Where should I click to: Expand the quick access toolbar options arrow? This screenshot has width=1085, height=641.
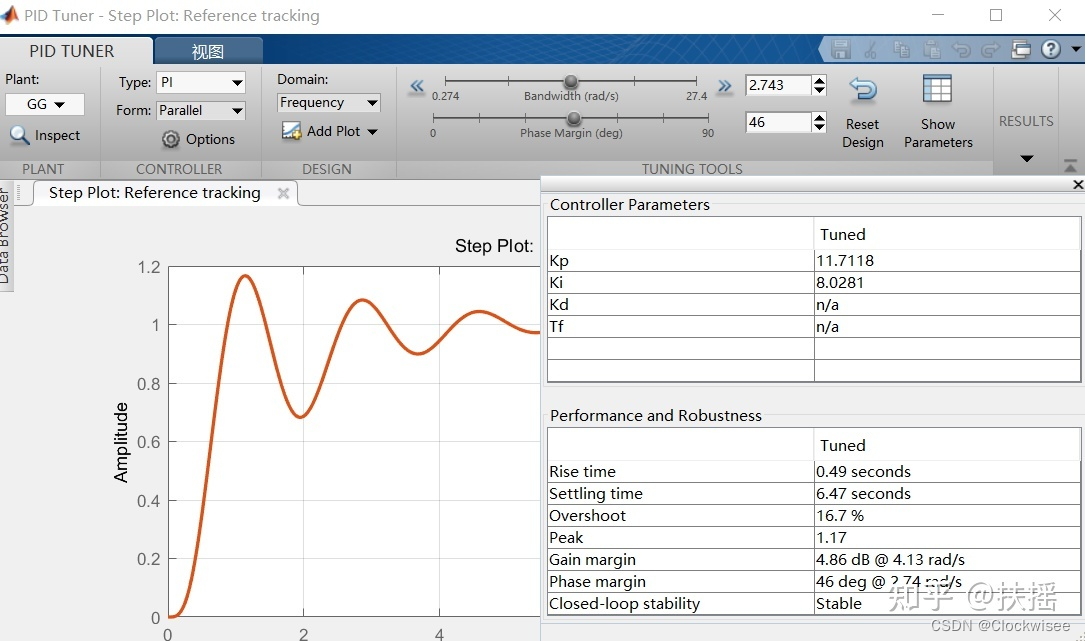[1076, 49]
